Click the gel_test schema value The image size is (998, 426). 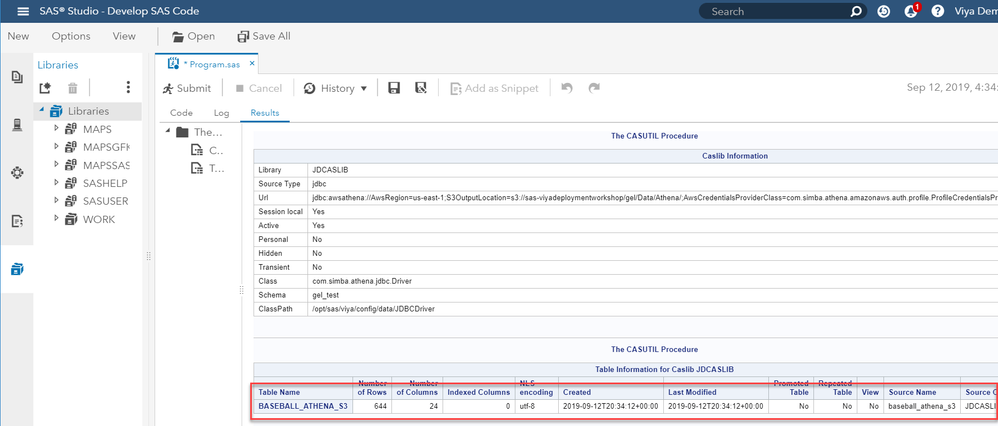coord(327,295)
